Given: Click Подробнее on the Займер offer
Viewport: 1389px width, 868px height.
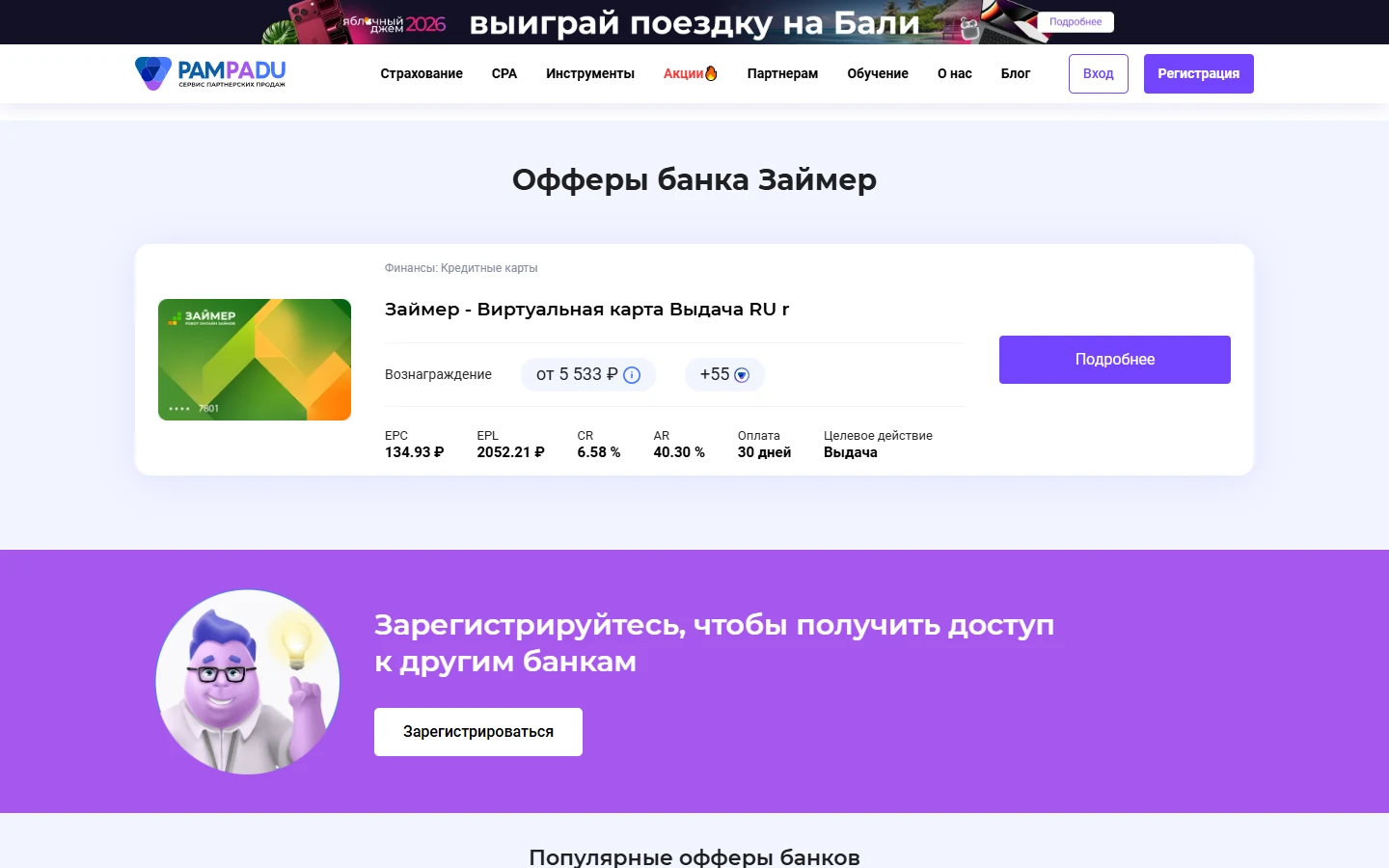Looking at the screenshot, I should point(1115,360).
